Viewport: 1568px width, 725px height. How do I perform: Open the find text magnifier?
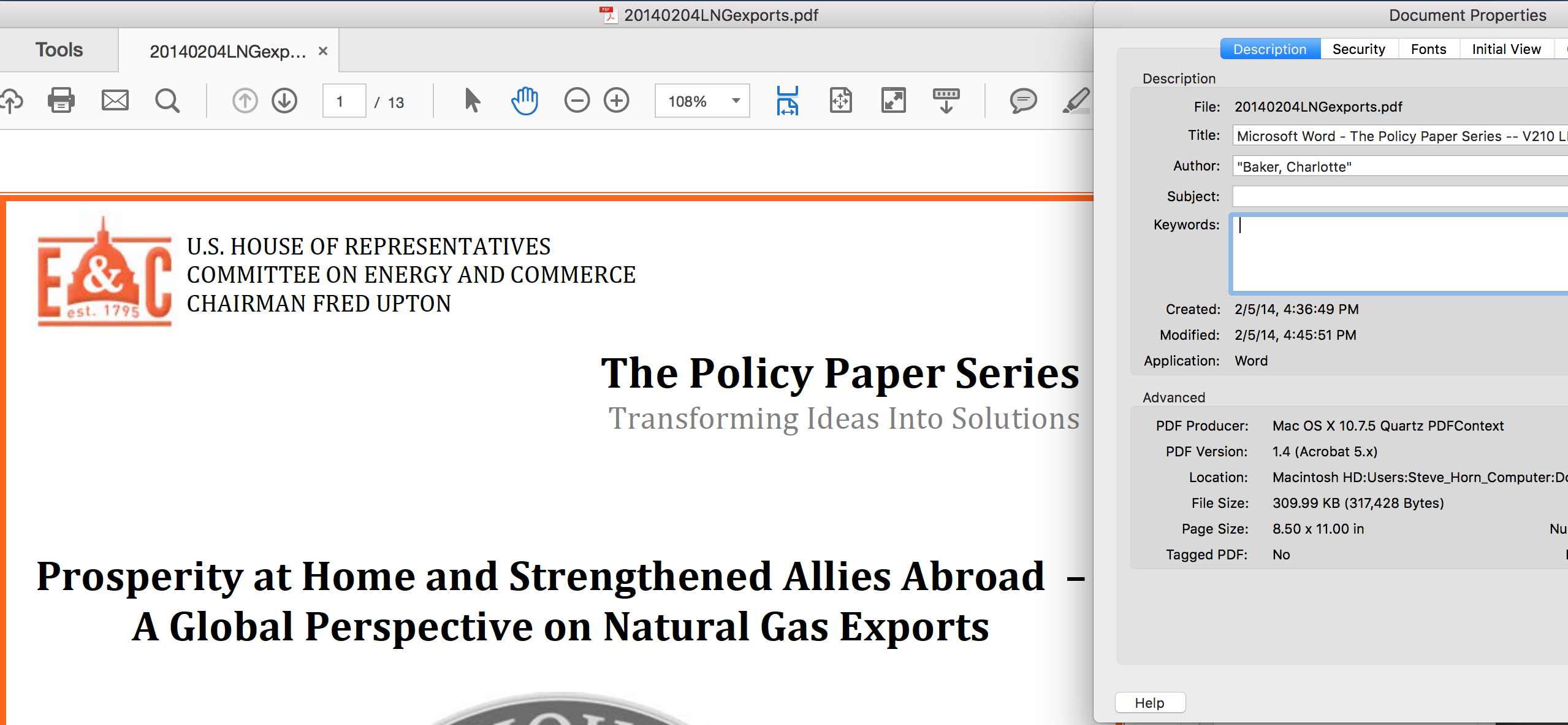[x=167, y=101]
